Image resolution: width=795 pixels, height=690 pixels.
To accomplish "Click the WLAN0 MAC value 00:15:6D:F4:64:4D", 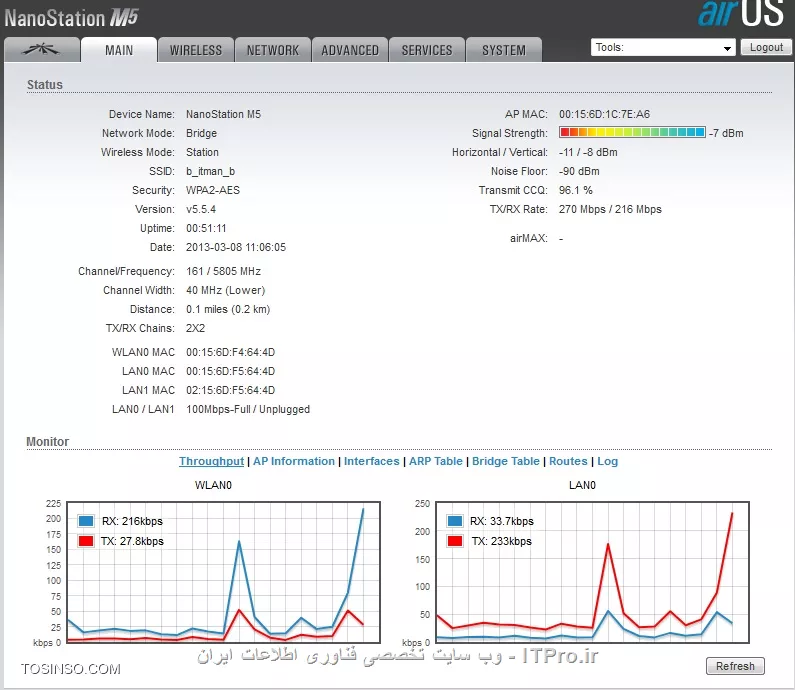I will point(231,352).
